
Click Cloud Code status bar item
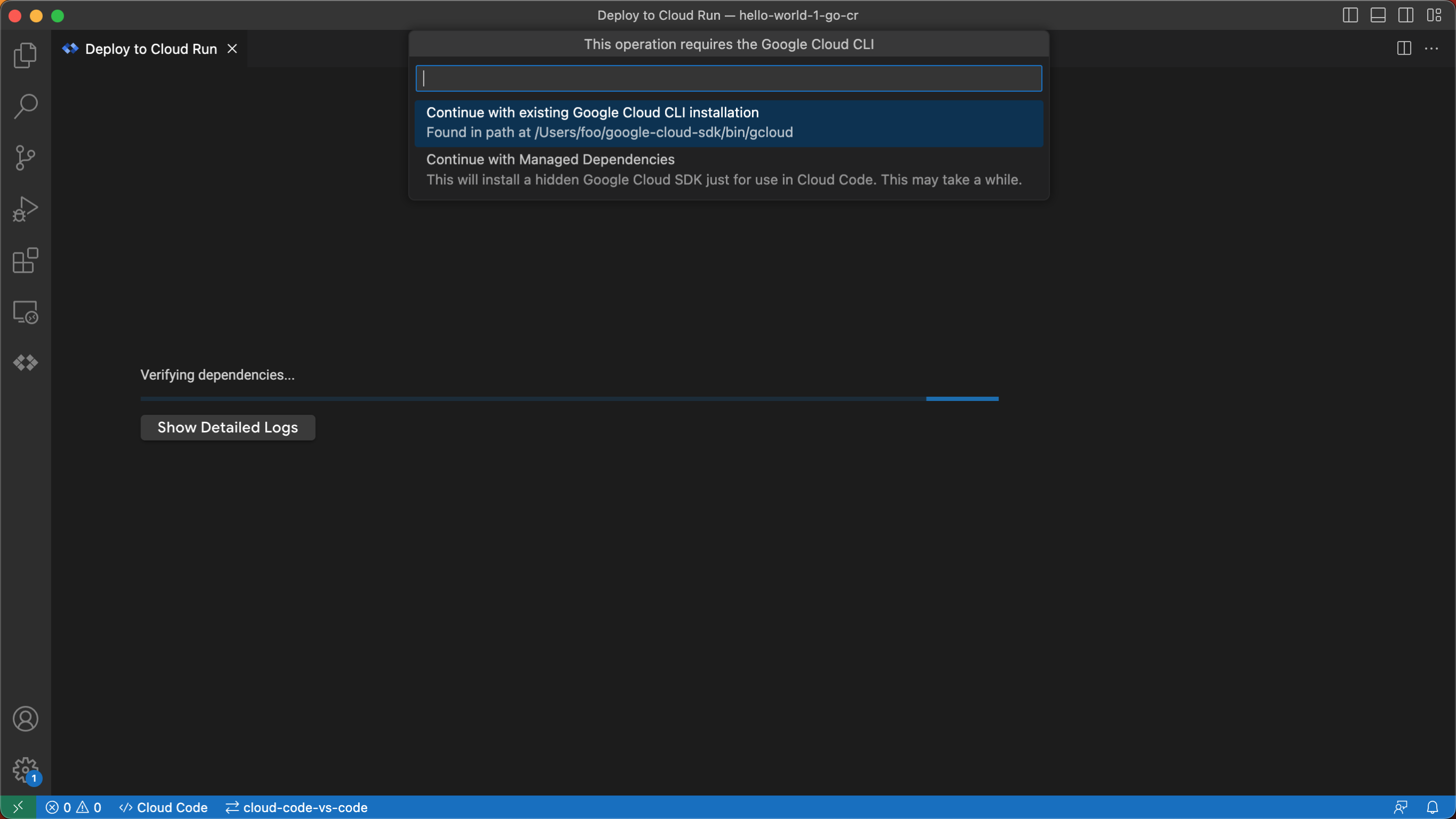163,807
